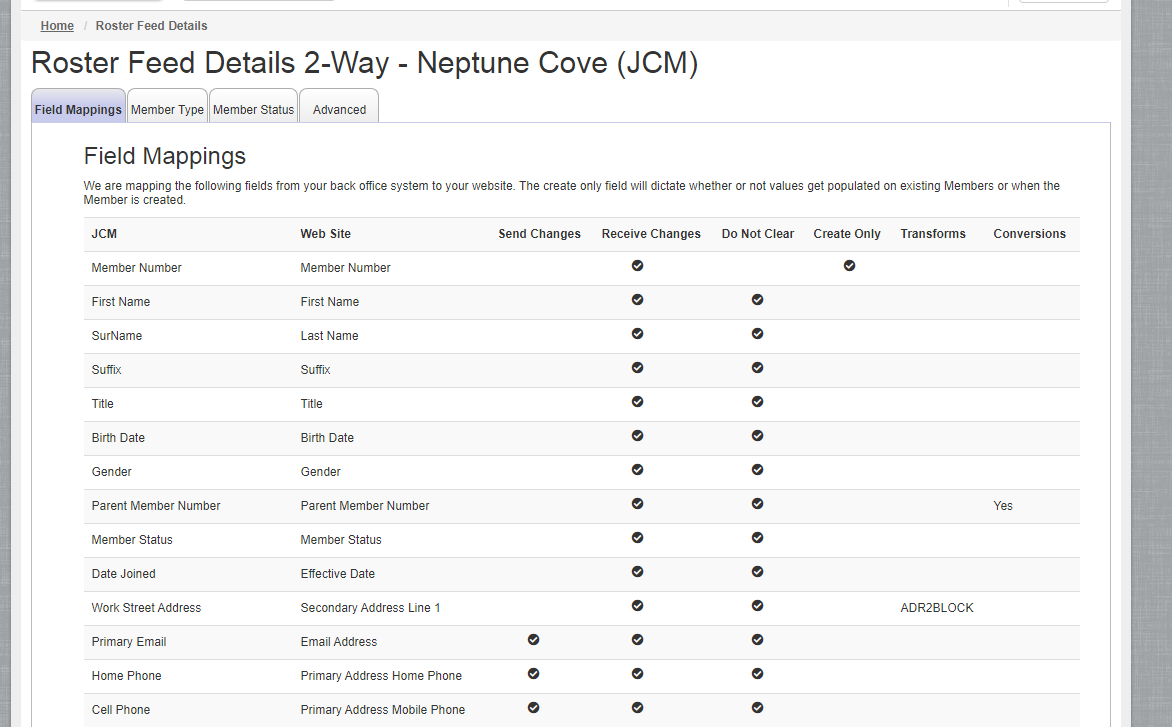The height and width of the screenshot is (727, 1172).
Task: Open the Advanced tab
Action: (x=339, y=106)
